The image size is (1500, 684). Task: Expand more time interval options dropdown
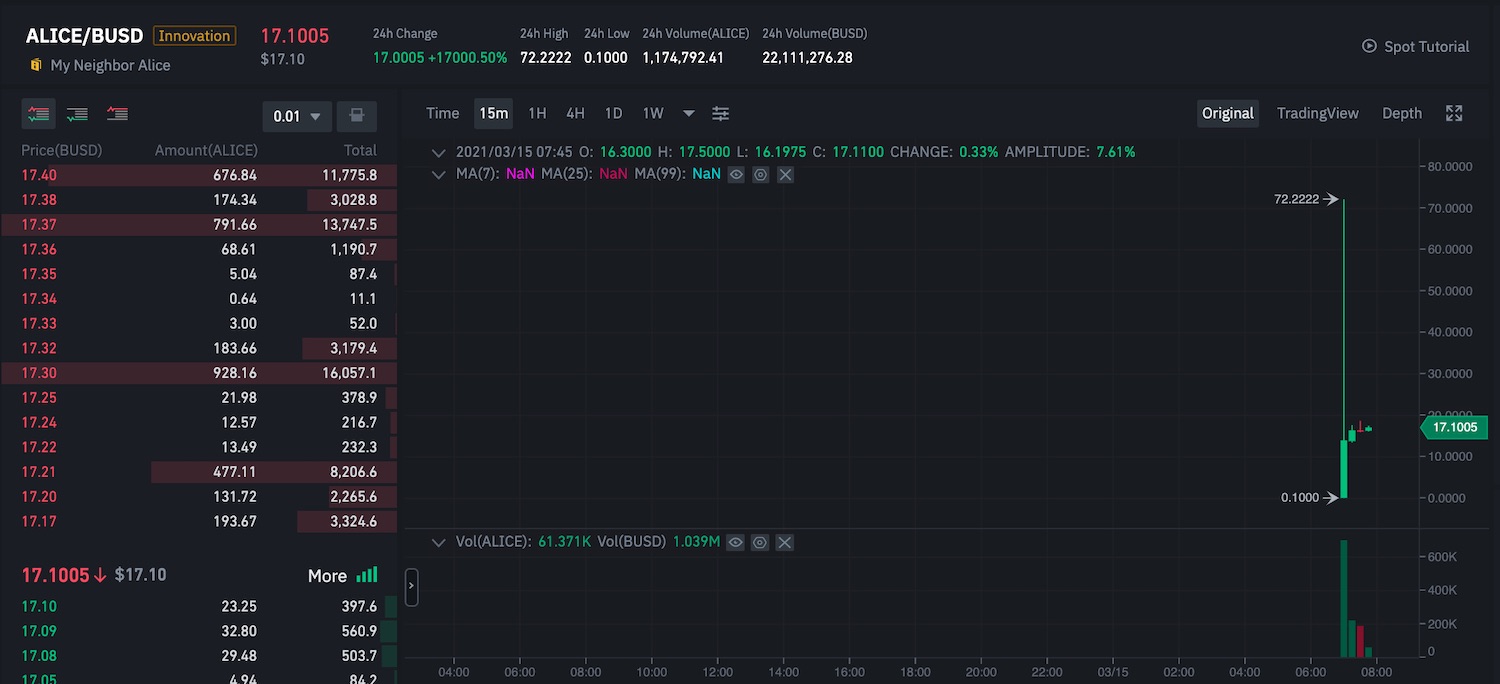click(x=688, y=113)
